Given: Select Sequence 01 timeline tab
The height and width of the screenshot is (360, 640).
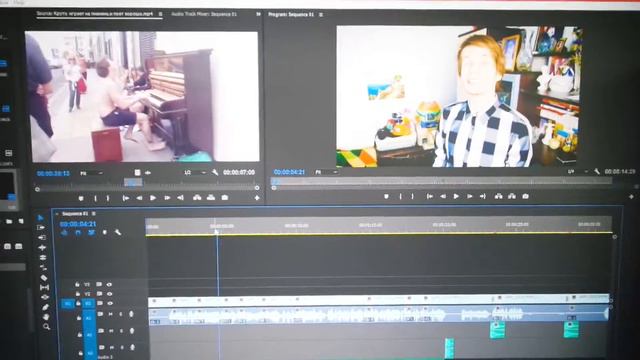Looking at the screenshot, I should (x=75, y=213).
